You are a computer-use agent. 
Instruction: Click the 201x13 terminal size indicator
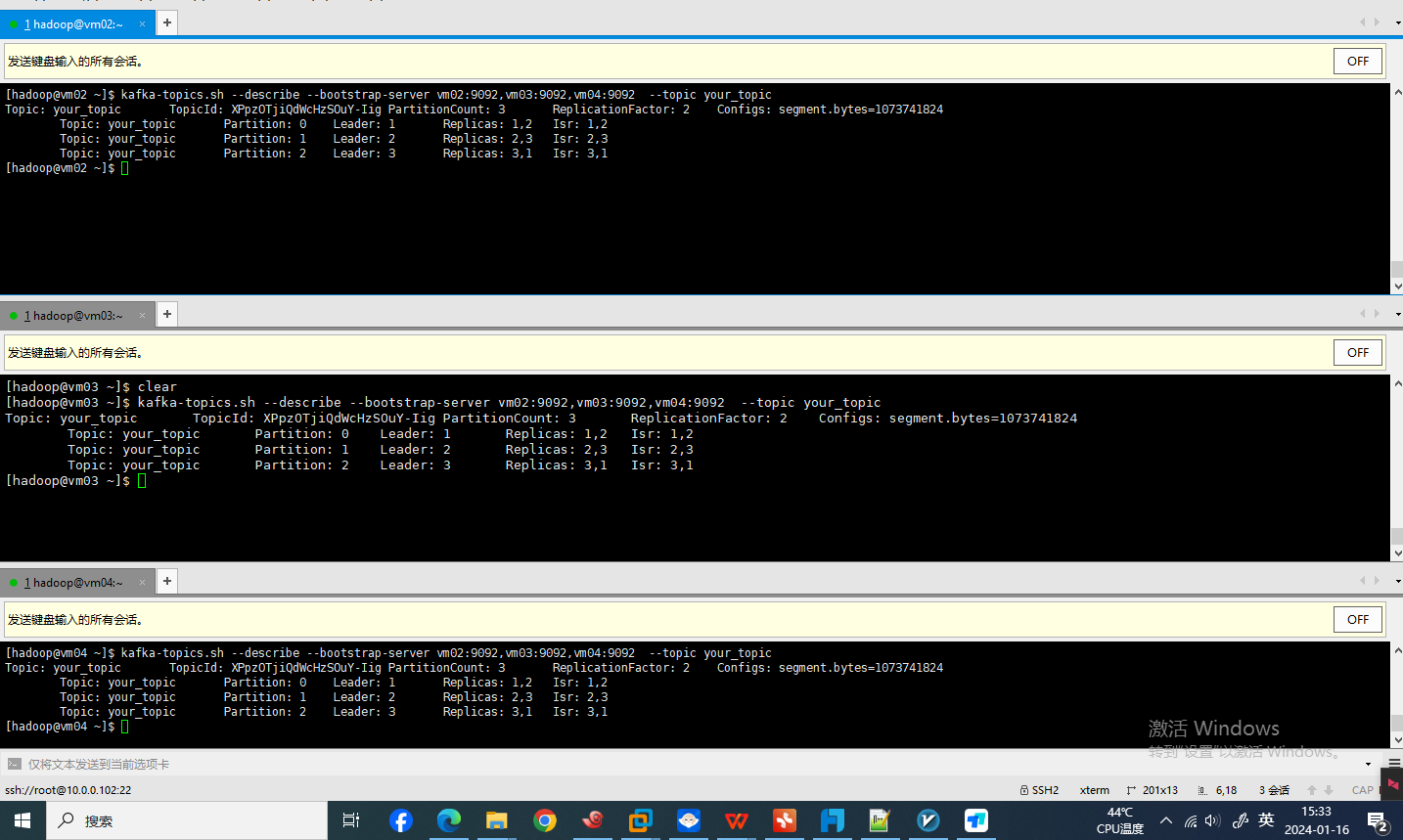click(x=1153, y=790)
